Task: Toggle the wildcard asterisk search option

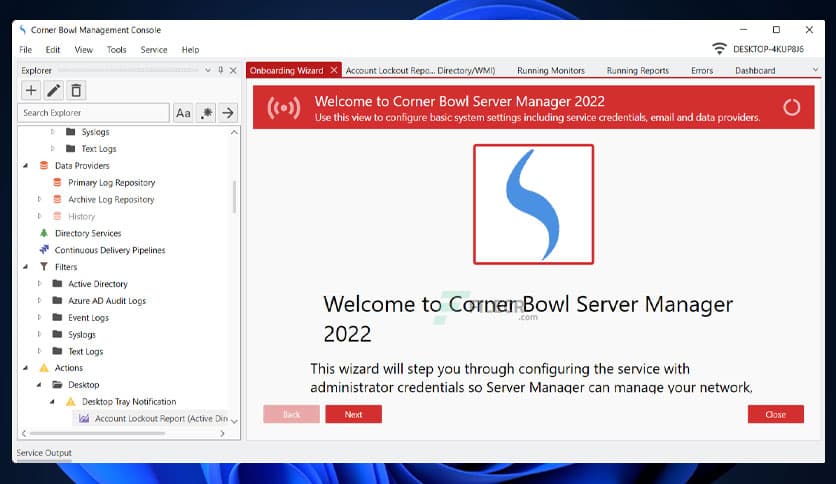Action: [206, 113]
